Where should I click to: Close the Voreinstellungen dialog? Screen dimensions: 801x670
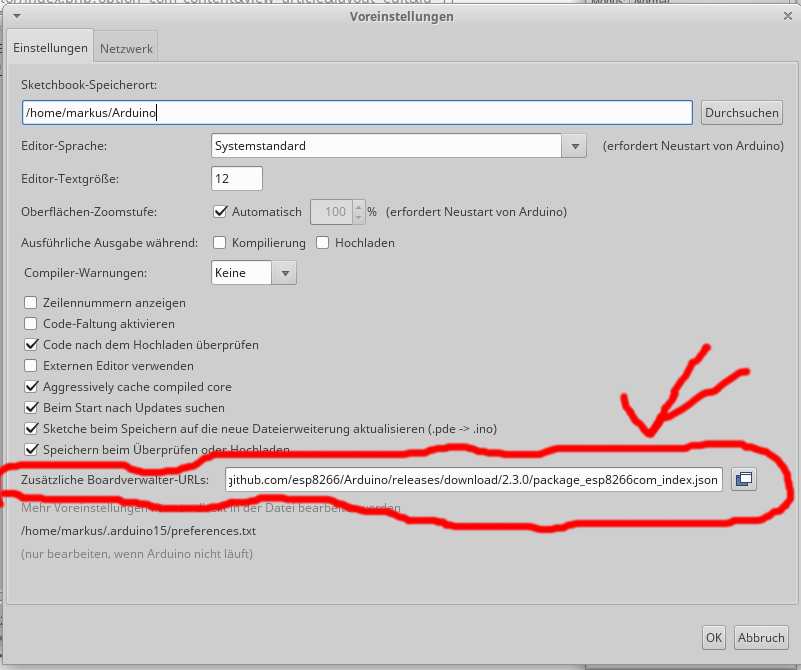point(787,16)
